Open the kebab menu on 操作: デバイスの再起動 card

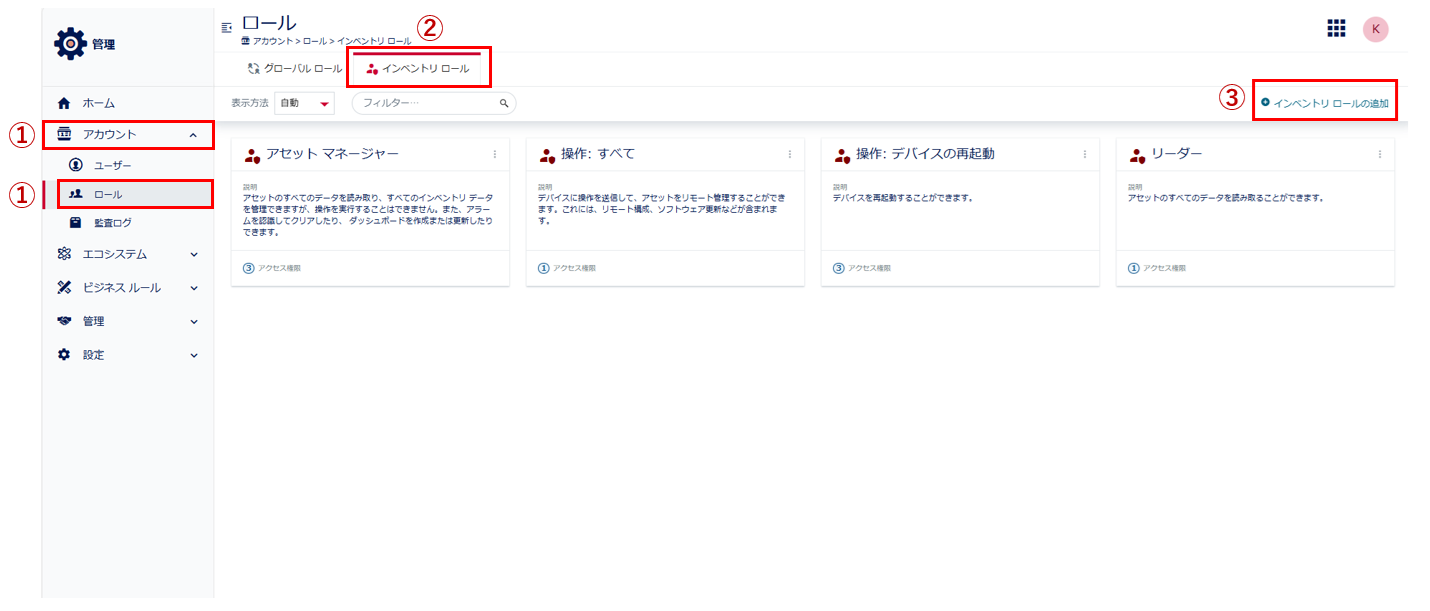pyautogui.click(x=1084, y=154)
